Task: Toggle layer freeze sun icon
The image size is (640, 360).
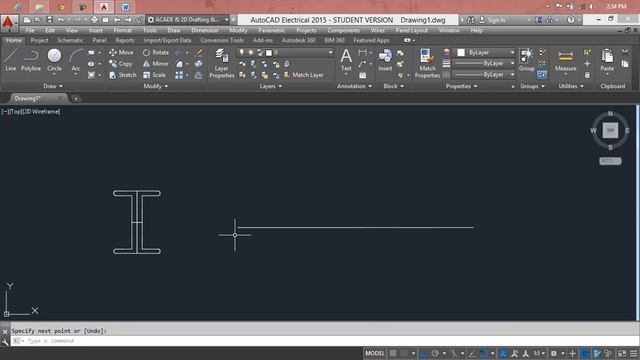Action: [x=251, y=52]
